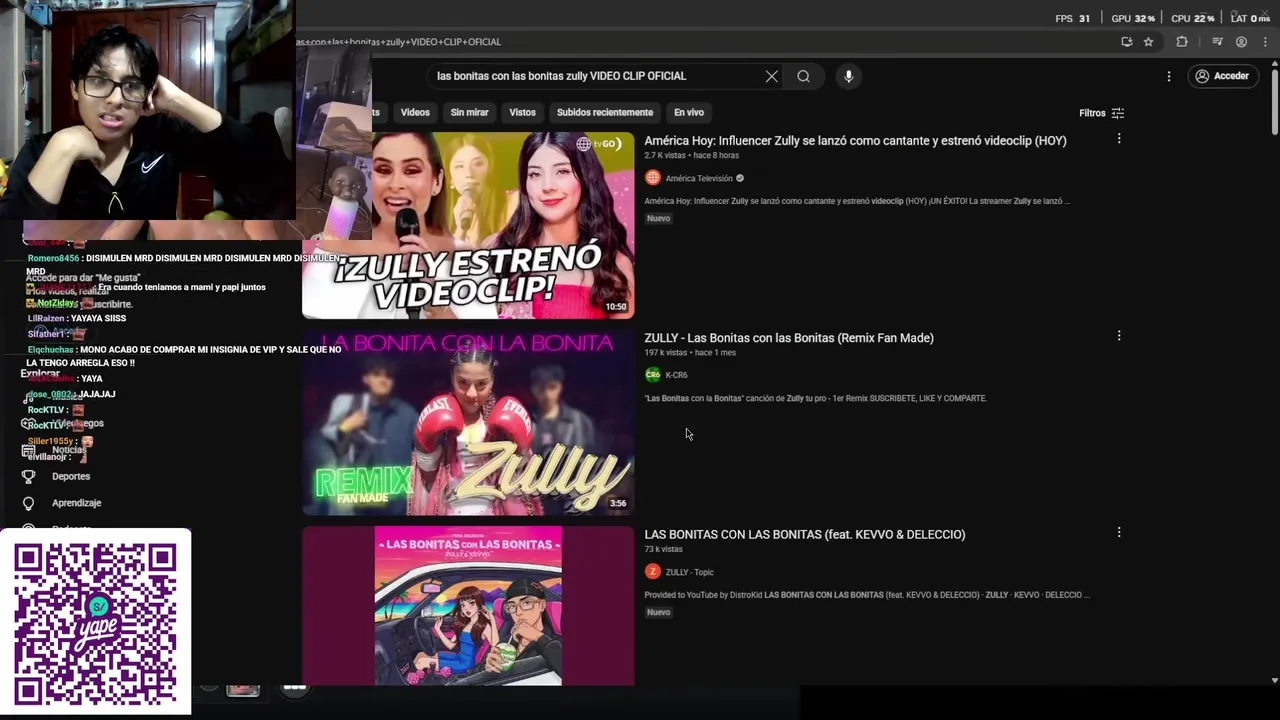Image resolution: width=1280 pixels, height=720 pixels.
Task: Click the Aprendizaje lightbulb icon
Action: [x=28, y=503]
